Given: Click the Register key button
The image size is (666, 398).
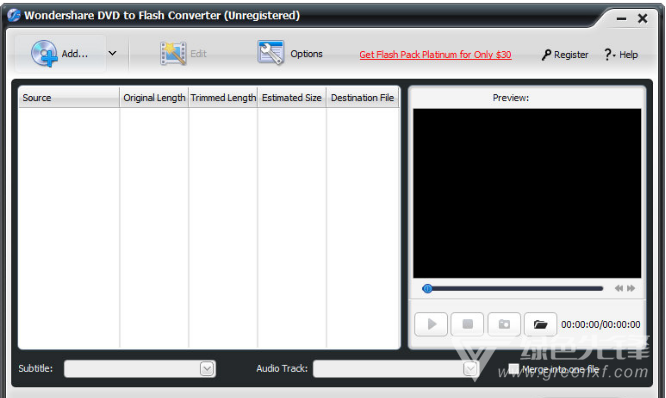Looking at the screenshot, I should click(565, 54).
